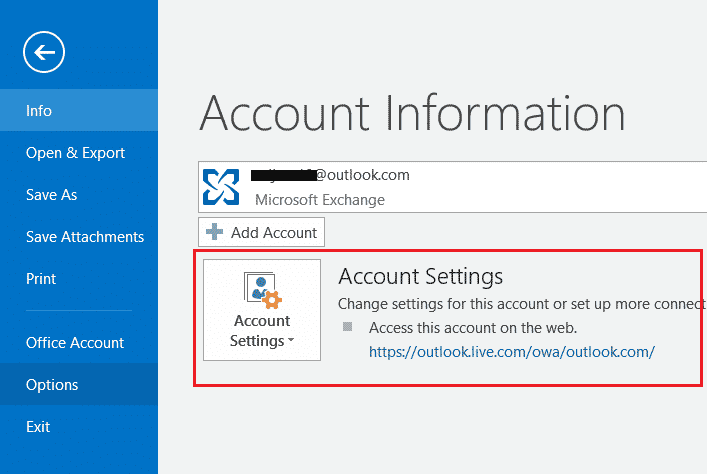Click the back arrow circle icon
This screenshot has height=474, width=707.
(x=44, y=52)
